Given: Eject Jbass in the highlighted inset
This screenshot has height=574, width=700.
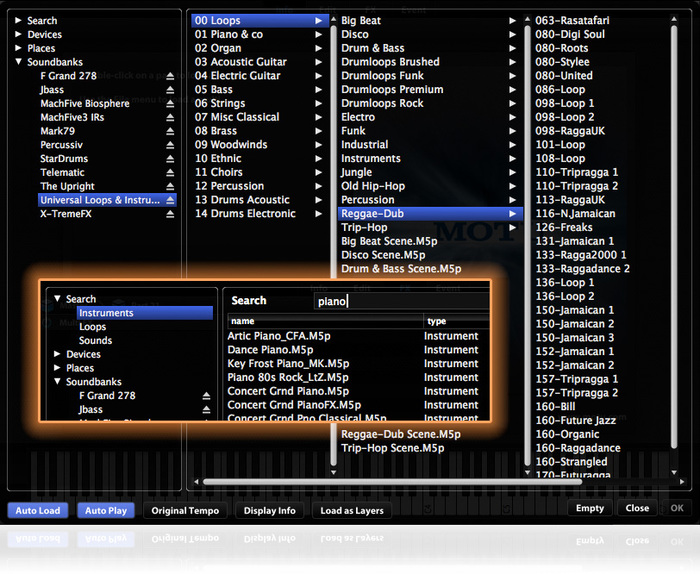Looking at the screenshot, I should 206,409.
